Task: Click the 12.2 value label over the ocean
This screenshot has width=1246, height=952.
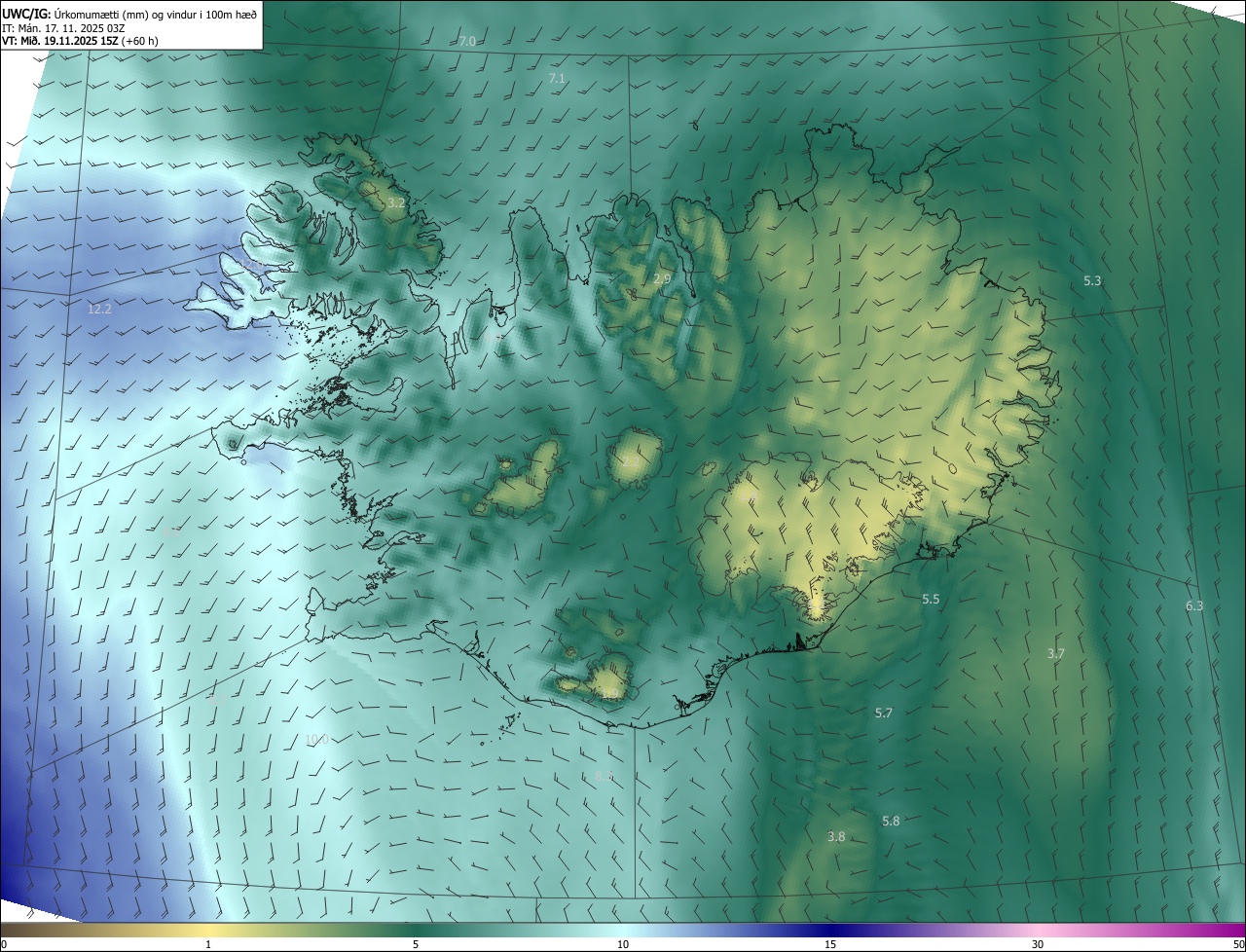Action: (99, 310)
